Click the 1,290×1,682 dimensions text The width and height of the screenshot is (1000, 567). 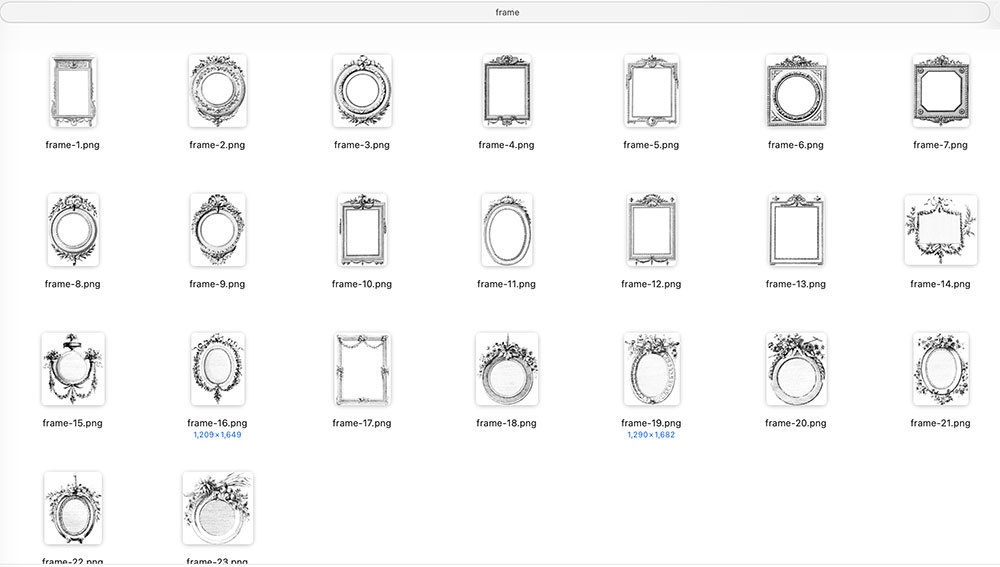click(x=651, y=435)
